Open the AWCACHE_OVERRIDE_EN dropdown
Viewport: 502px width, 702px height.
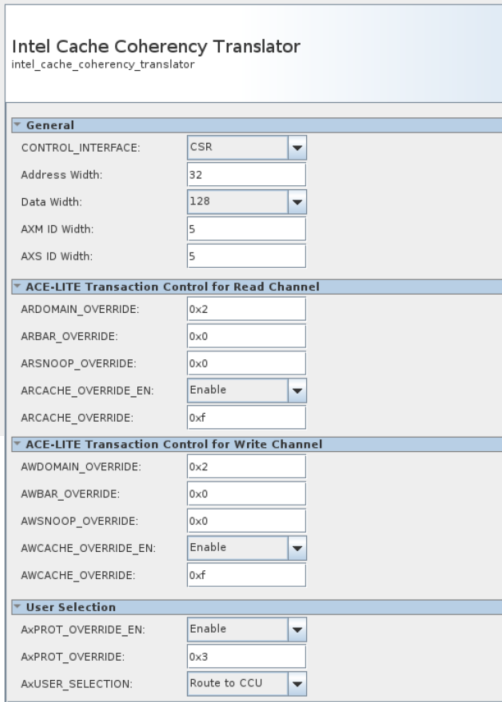click(x=247, y=548)
